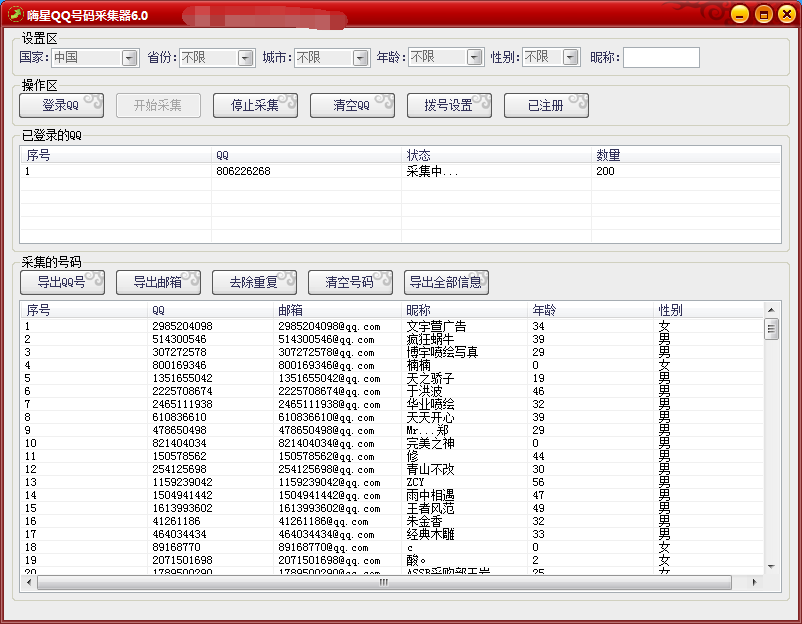Viewport: 802px width, 624px height.
Task: Click the 年龄 column header in collected list
Action: (x=590, y=310)
